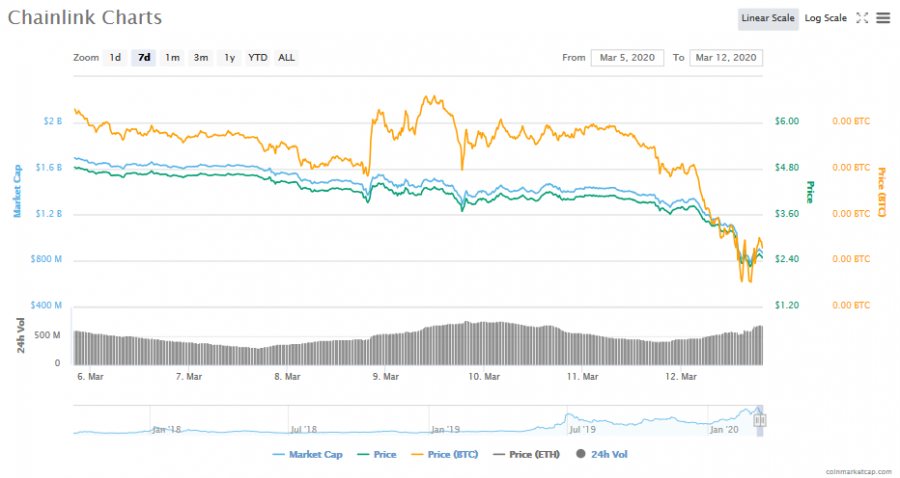Set zoom range to 1d
Screen dimensions: 900x478
(115, 57)
